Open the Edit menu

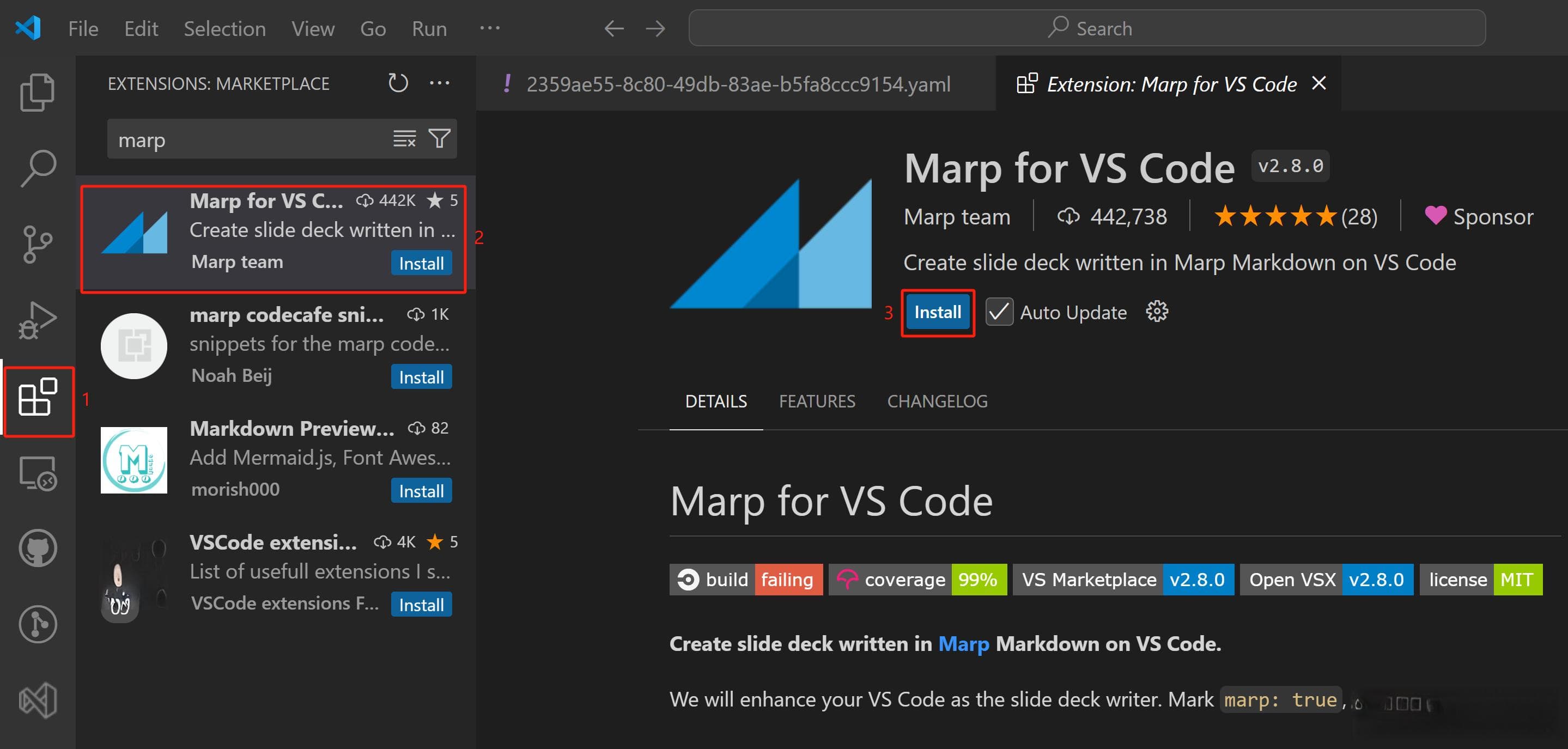(x=141, y=28)
